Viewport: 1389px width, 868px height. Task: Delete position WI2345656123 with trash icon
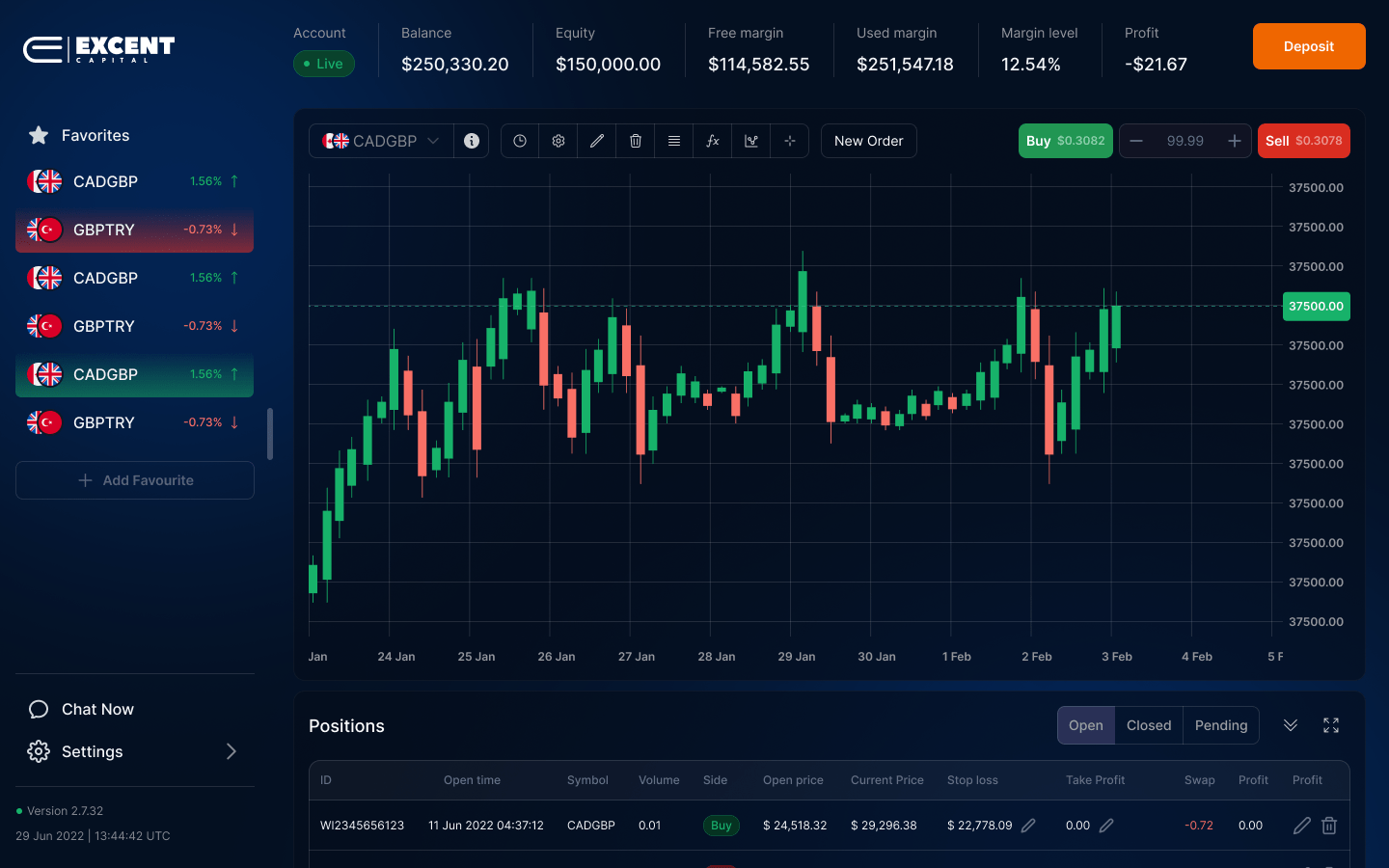click(x=1329, y=826)
